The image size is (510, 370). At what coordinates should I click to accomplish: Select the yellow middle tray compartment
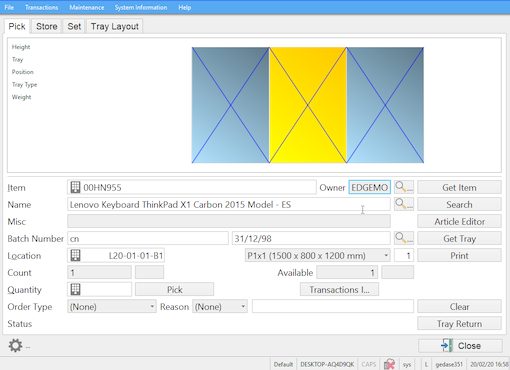[308, 105]
